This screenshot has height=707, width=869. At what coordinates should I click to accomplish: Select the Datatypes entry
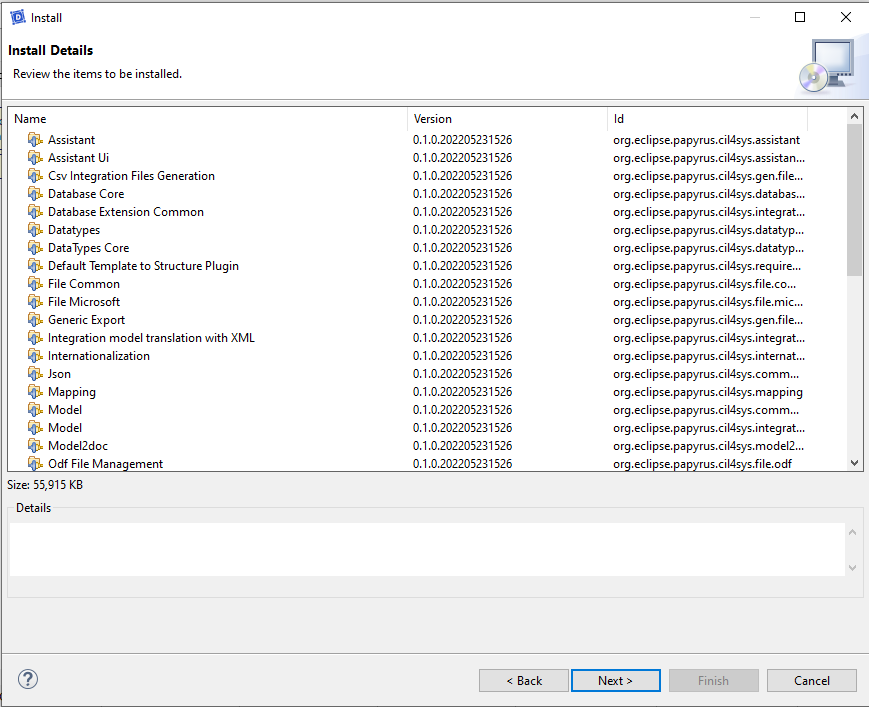(74, 230)
